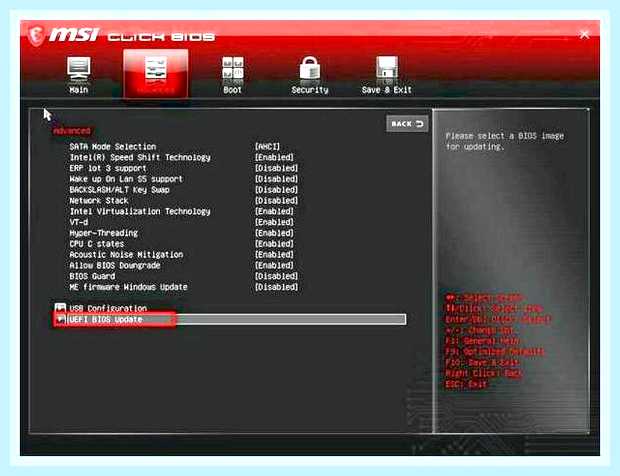Open the UEFI BIOS Update entry
620x476 pixels.
pyautogui.click(x=229, y=319)
